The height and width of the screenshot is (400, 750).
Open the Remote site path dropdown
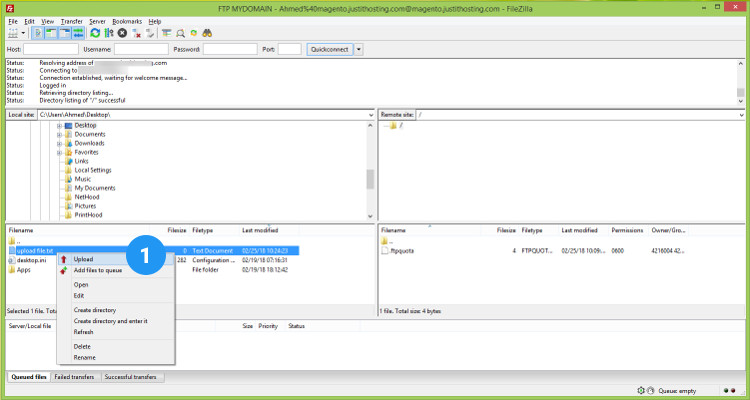[742, 115]
